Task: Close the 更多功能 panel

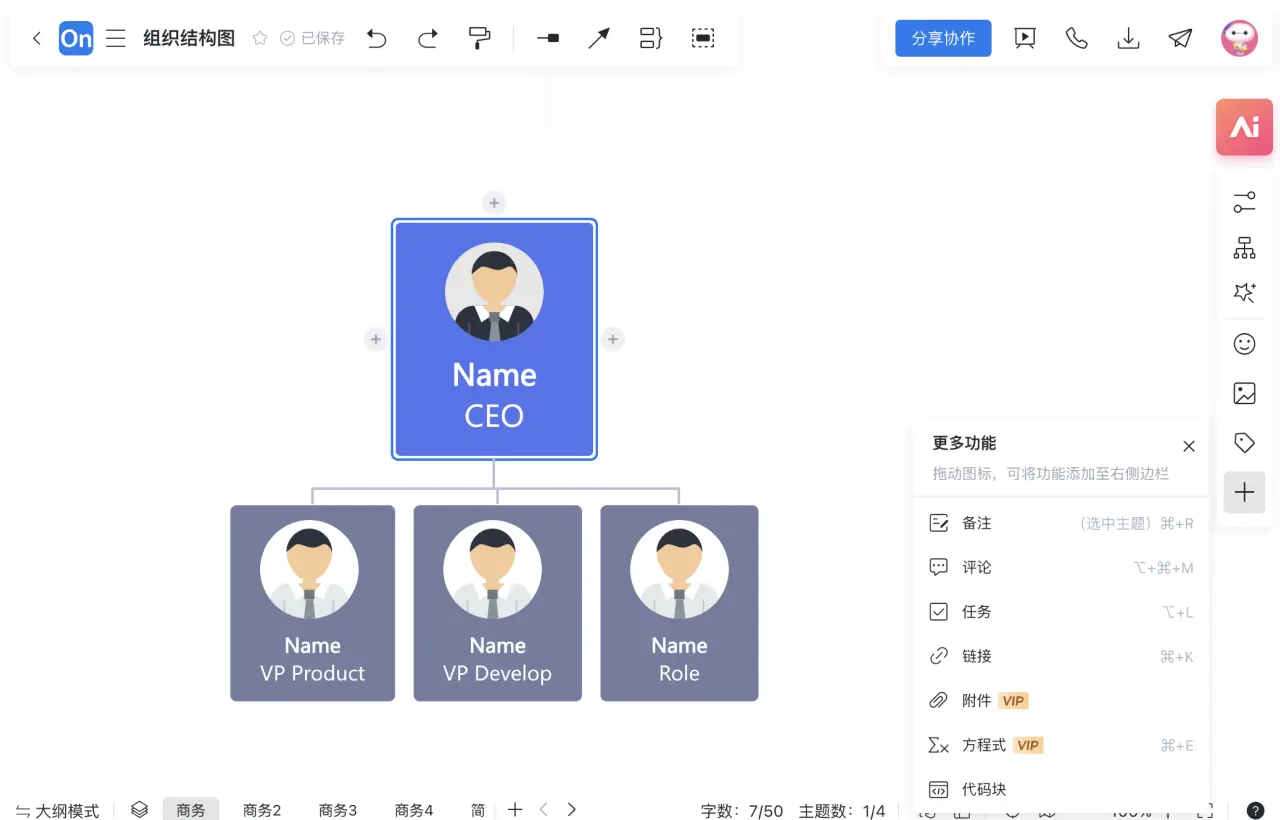Action: [1188, 446]
